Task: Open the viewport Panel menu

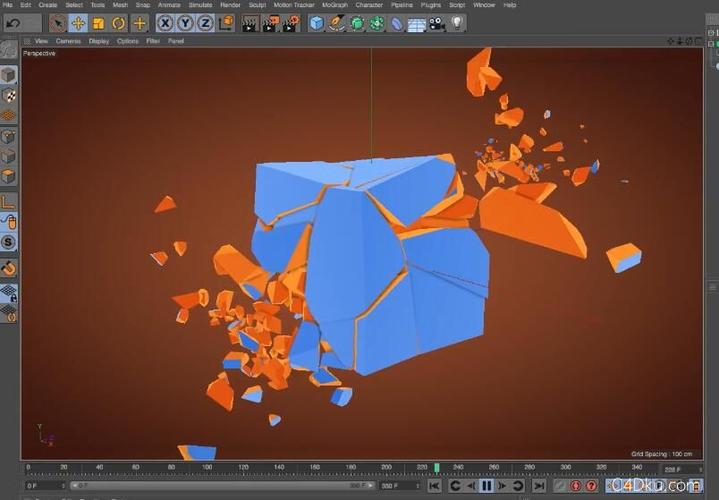Action: click(x=176, y=41)
